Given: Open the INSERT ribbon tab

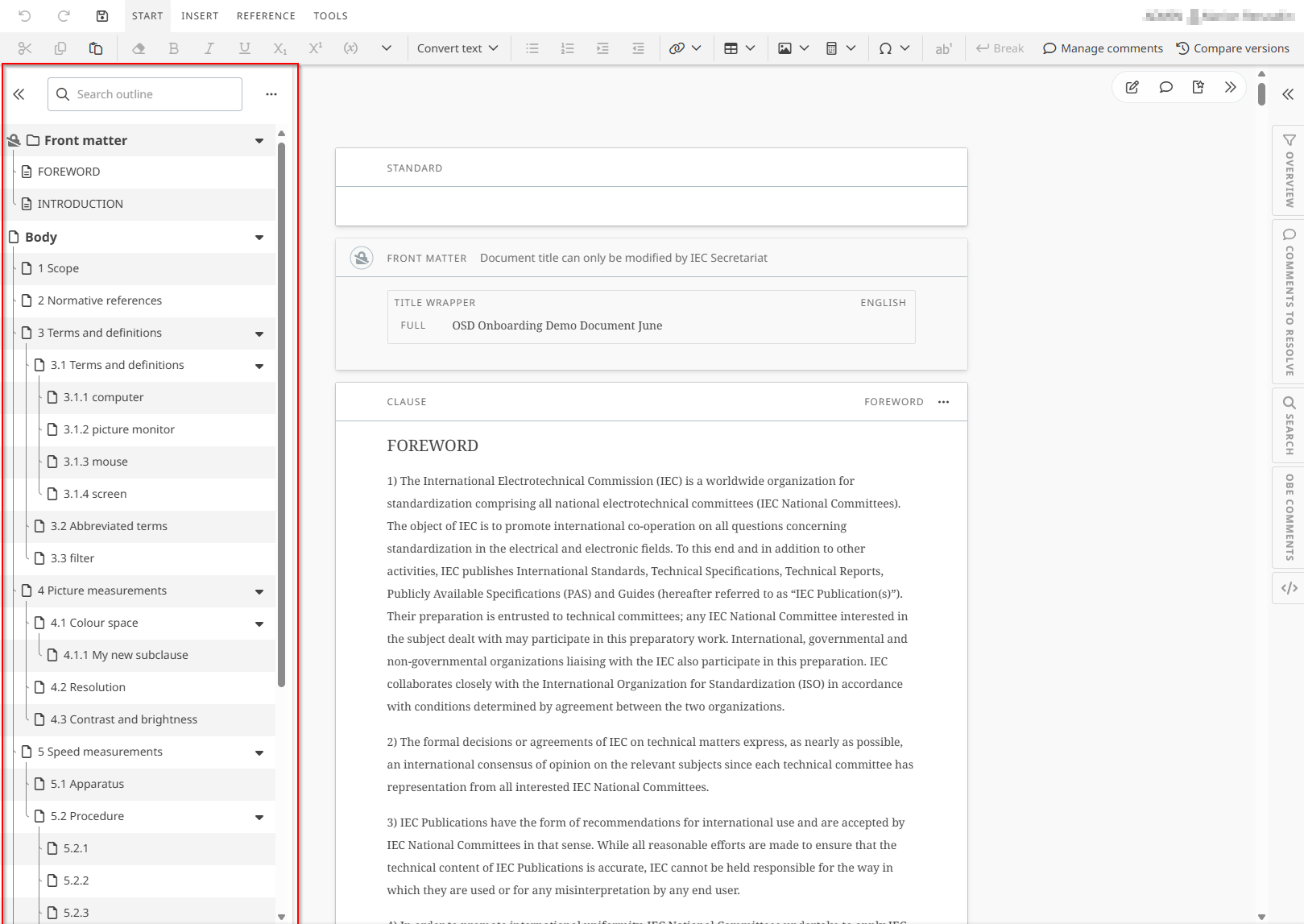Looking at the screenshot, I should [200, 16].
